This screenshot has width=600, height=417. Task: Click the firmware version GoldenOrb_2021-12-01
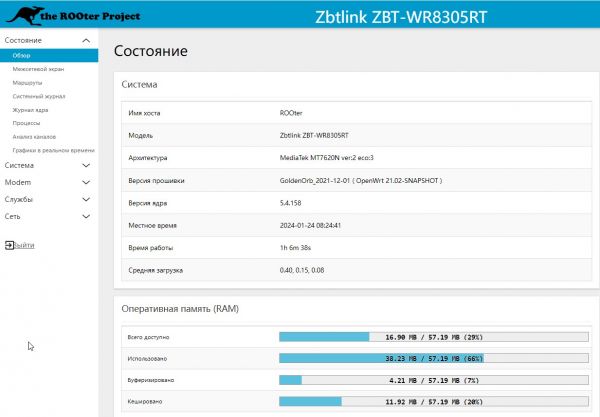(361, 181)
